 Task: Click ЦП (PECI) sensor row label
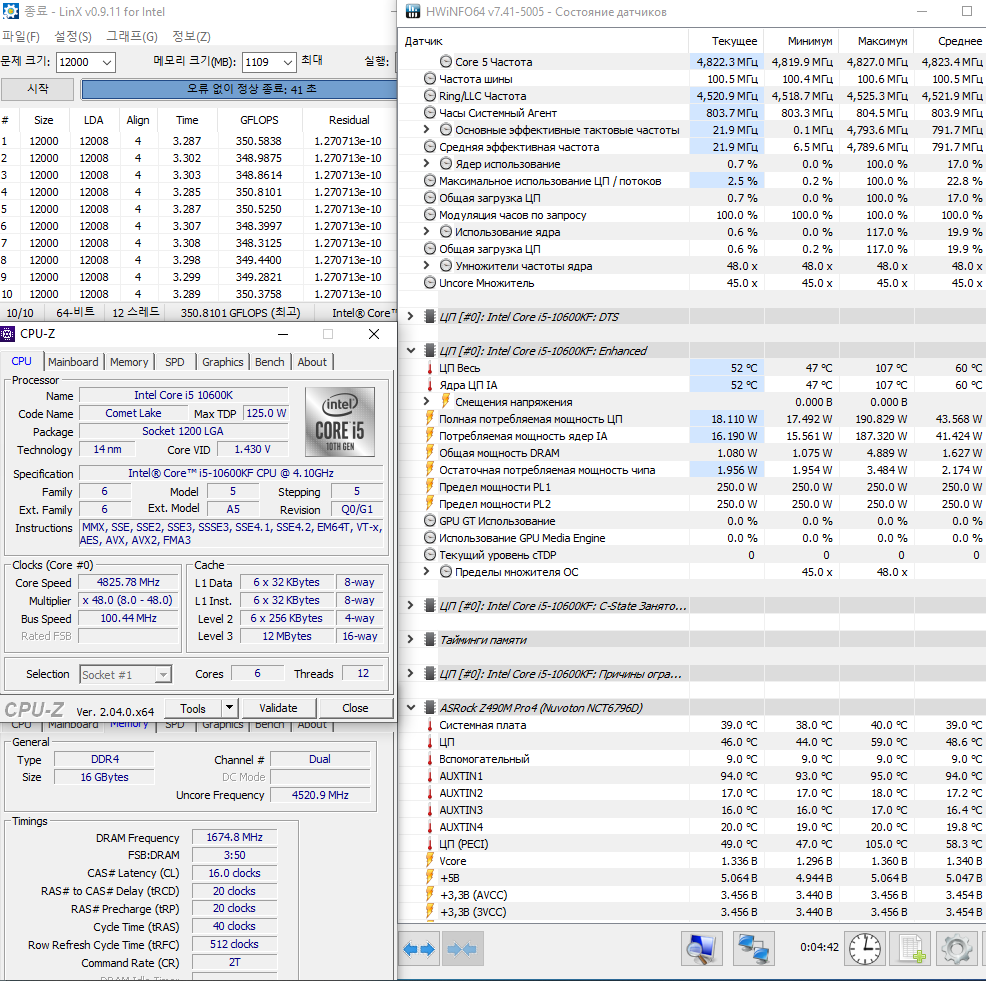(463, 844)
